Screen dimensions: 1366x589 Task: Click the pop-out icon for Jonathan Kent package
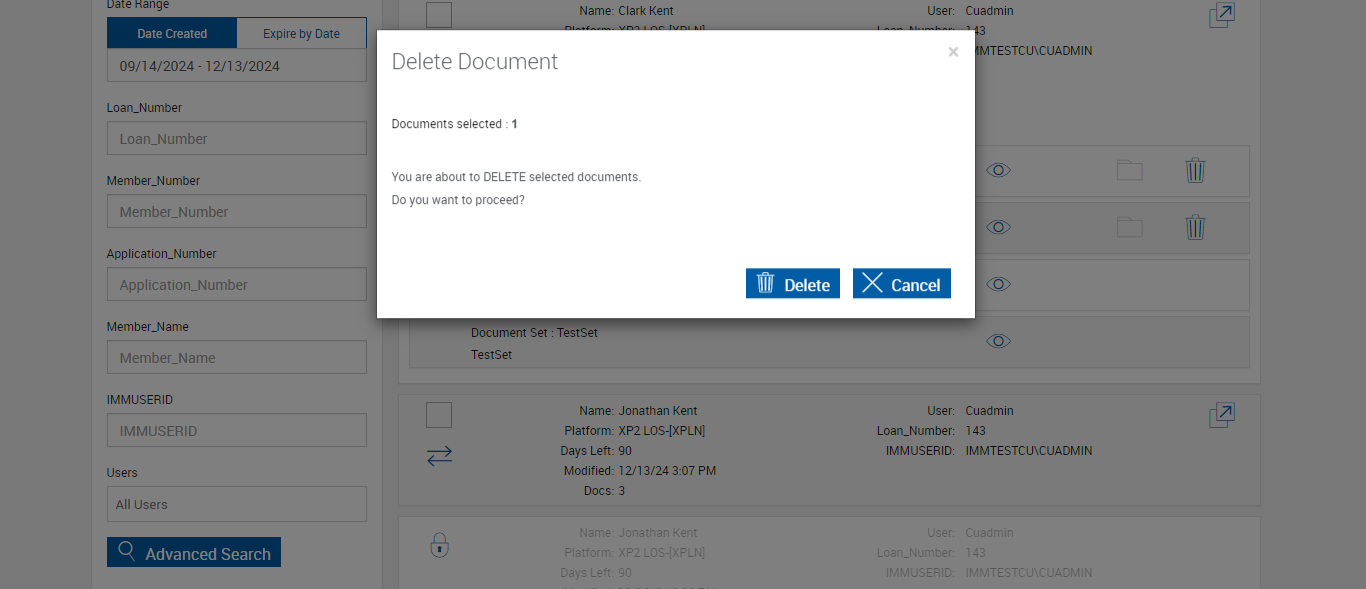(x=1221, y=415)
